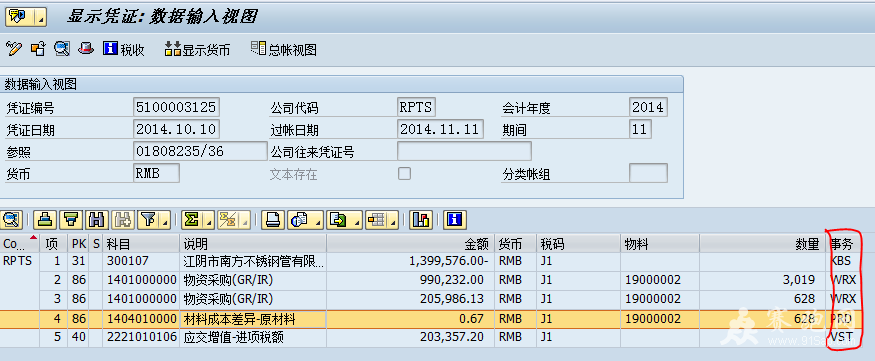875x361 pixels.
Task: Click the export icon
Action: pos(337,220)
